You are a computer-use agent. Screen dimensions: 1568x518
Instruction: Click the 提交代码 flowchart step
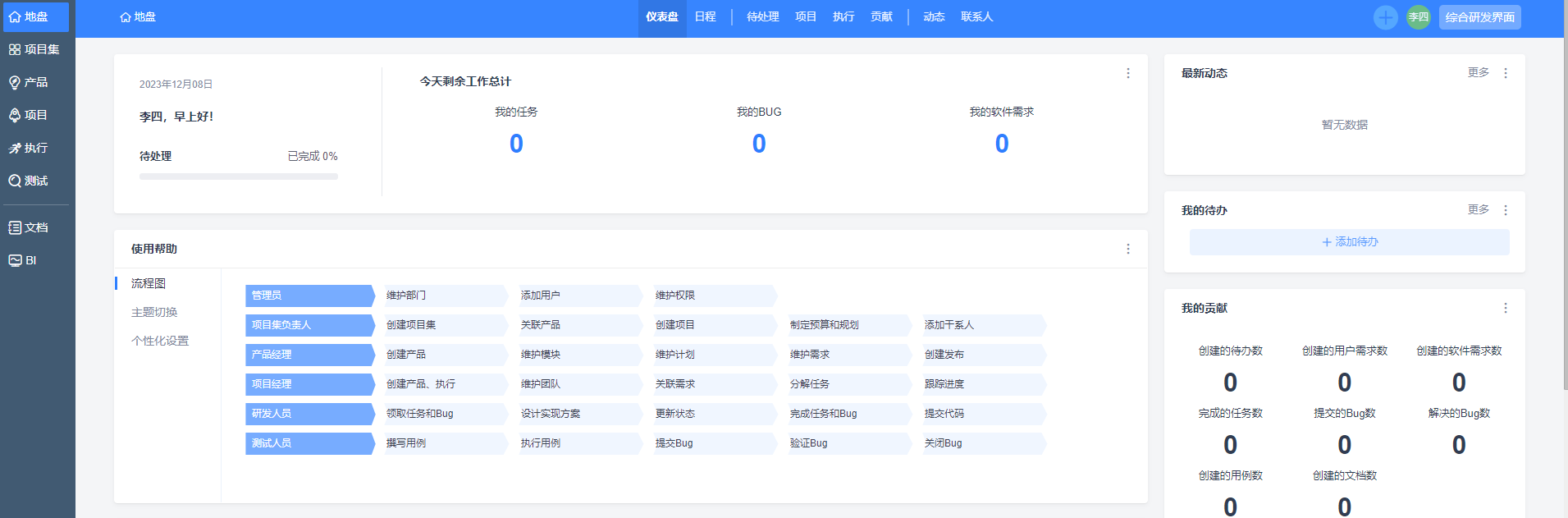pos(984,414)
